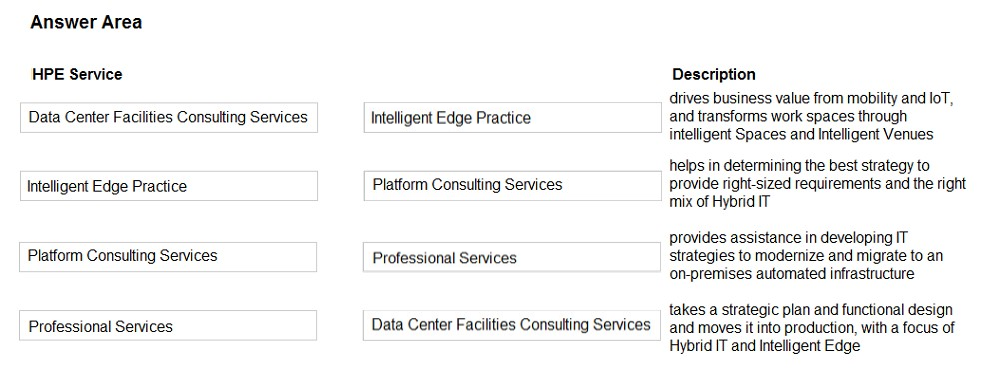The height and width of the screenshot is (387, 1000).
Task: Click Intelligent Edge Practice box beside mobility description
Action: click(513, 117)
